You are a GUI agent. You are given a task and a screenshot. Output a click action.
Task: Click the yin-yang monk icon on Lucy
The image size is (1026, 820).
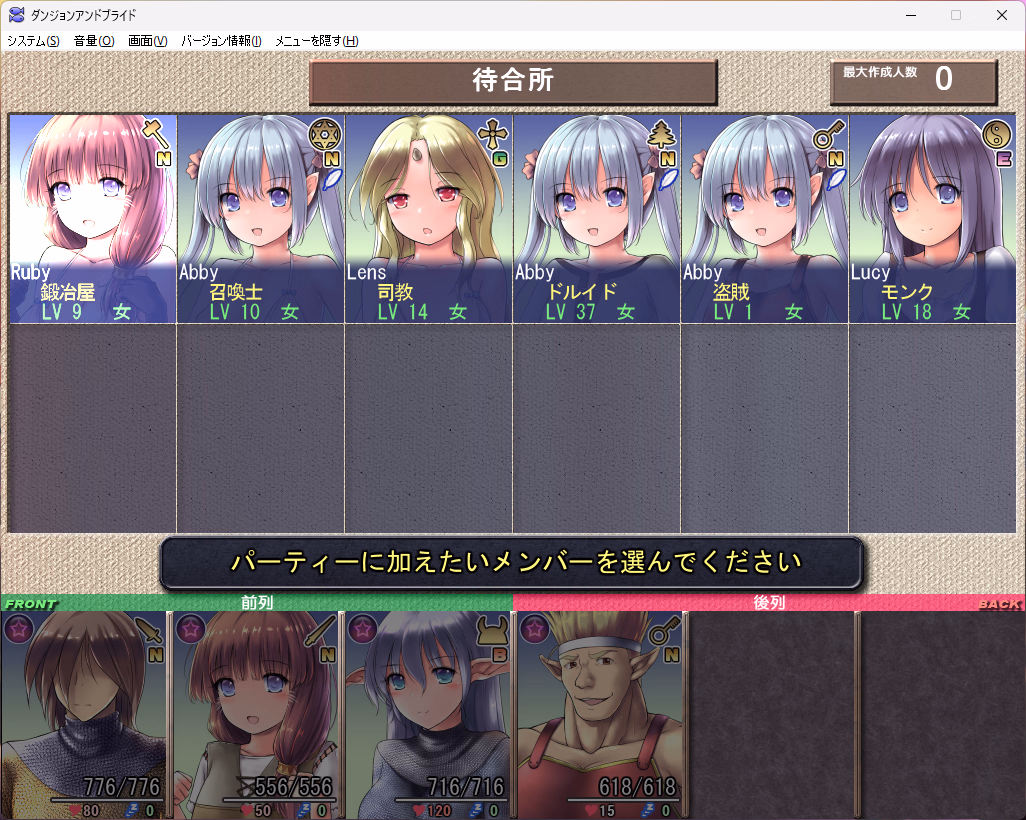[x=996, y=132]
